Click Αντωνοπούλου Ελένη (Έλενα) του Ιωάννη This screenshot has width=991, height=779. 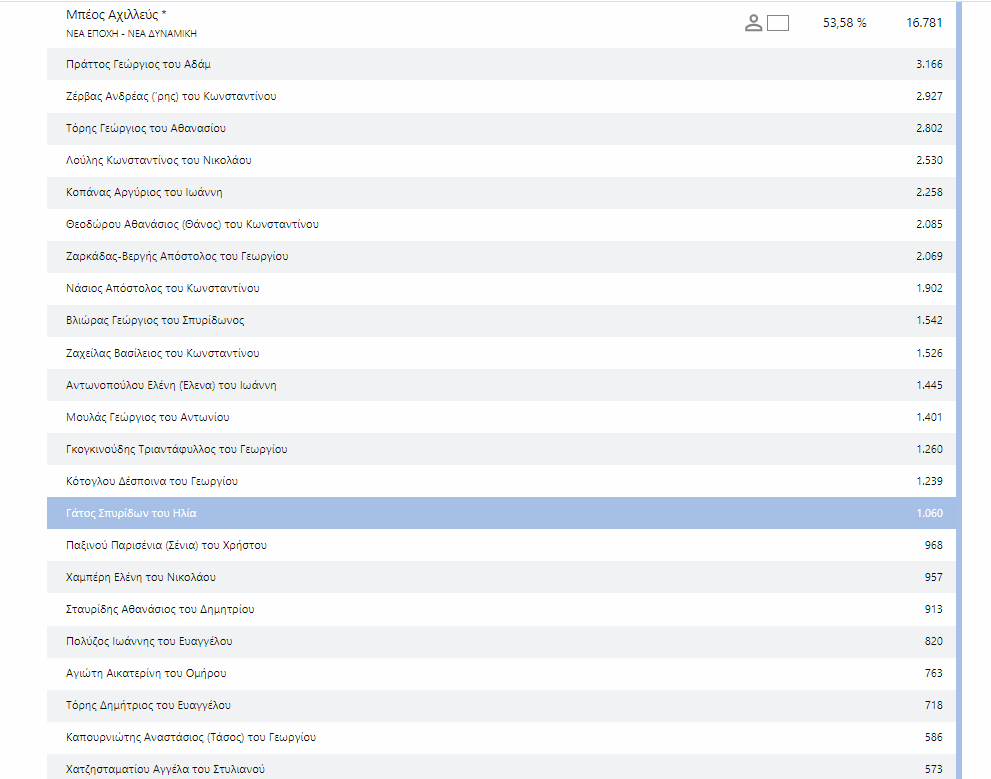(170, 385)
